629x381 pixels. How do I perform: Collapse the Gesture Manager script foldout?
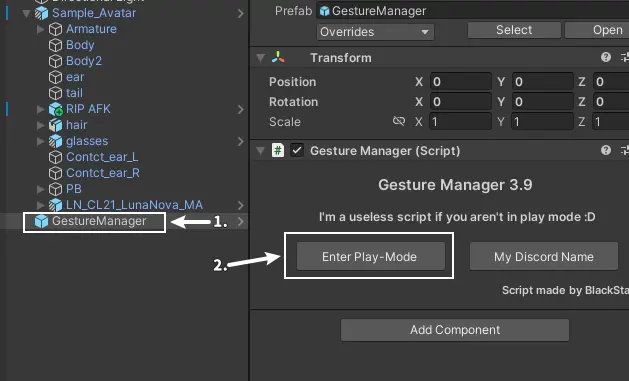(260, 151)
